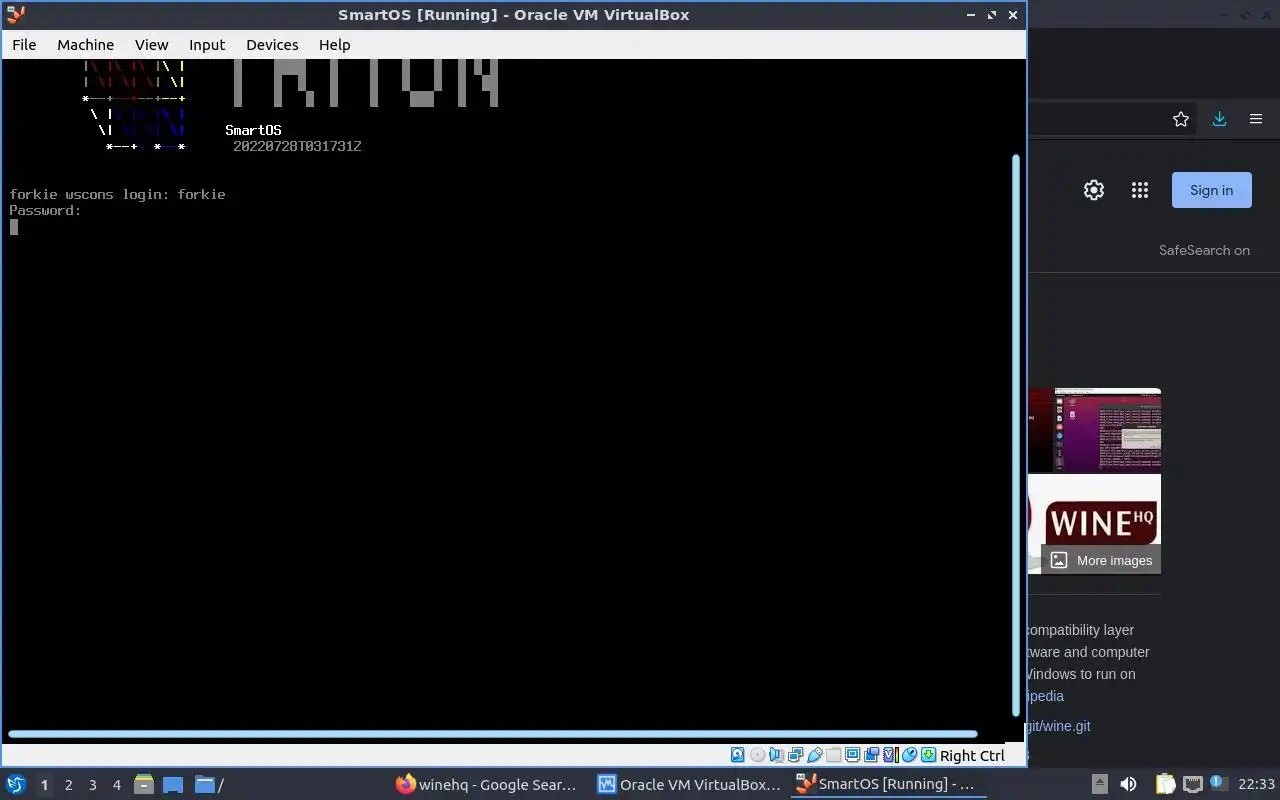The image size is (1280, 800).
Task: Click the 22:33 clock
Action: click(1256, 784)
